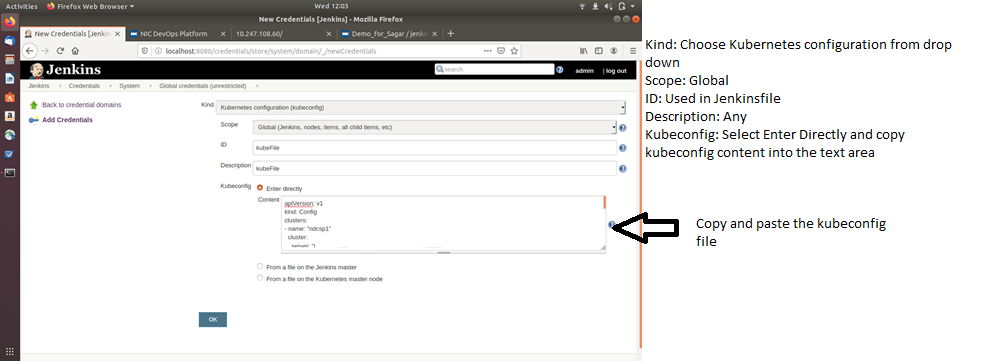Screen dimensions: 994x361
Task: Open the System breadcrumb link
Action: [129, 85]
